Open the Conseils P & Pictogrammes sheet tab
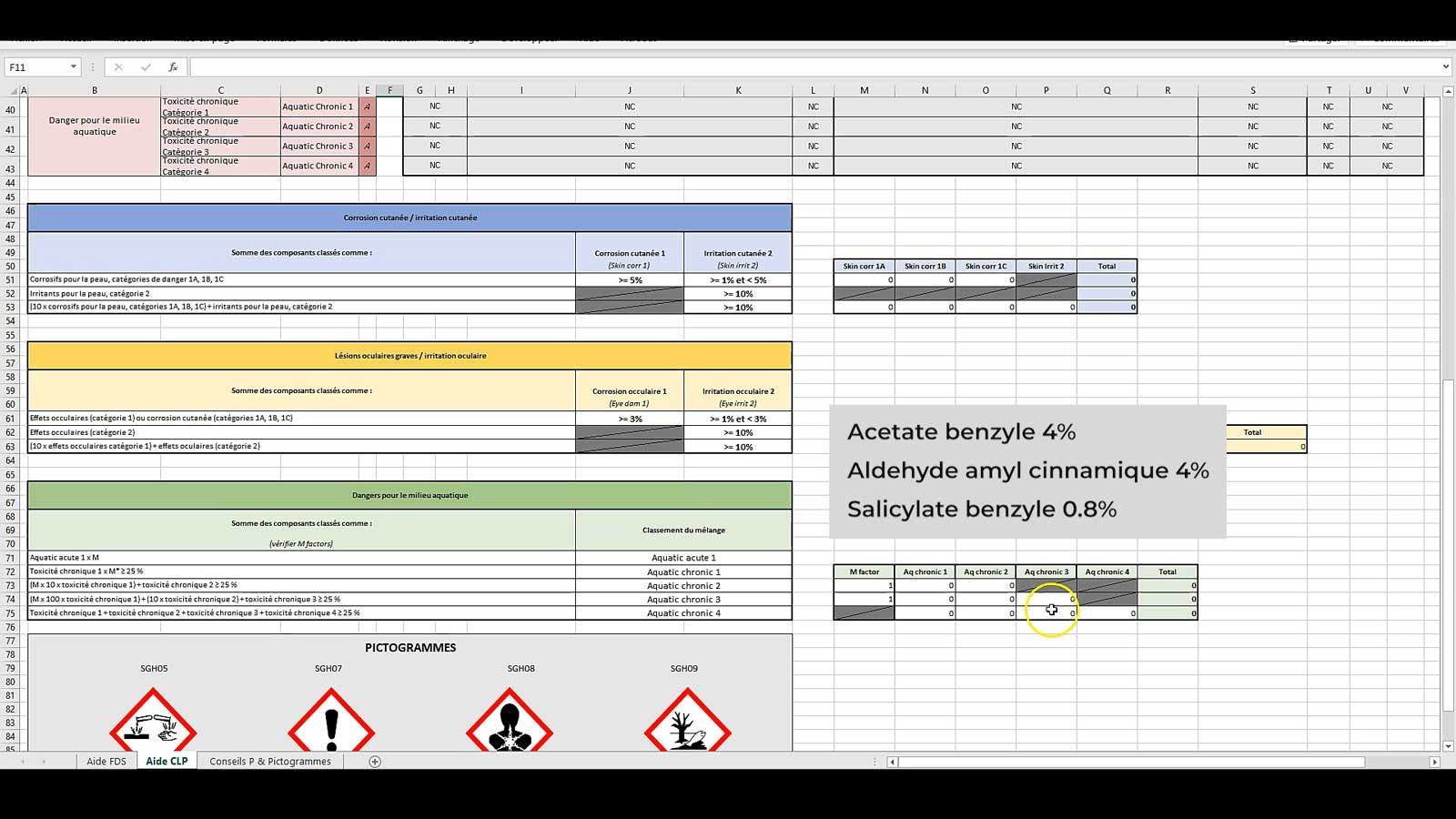The height and width of the screenshot is (819, 1456). (x=270, y=762)
